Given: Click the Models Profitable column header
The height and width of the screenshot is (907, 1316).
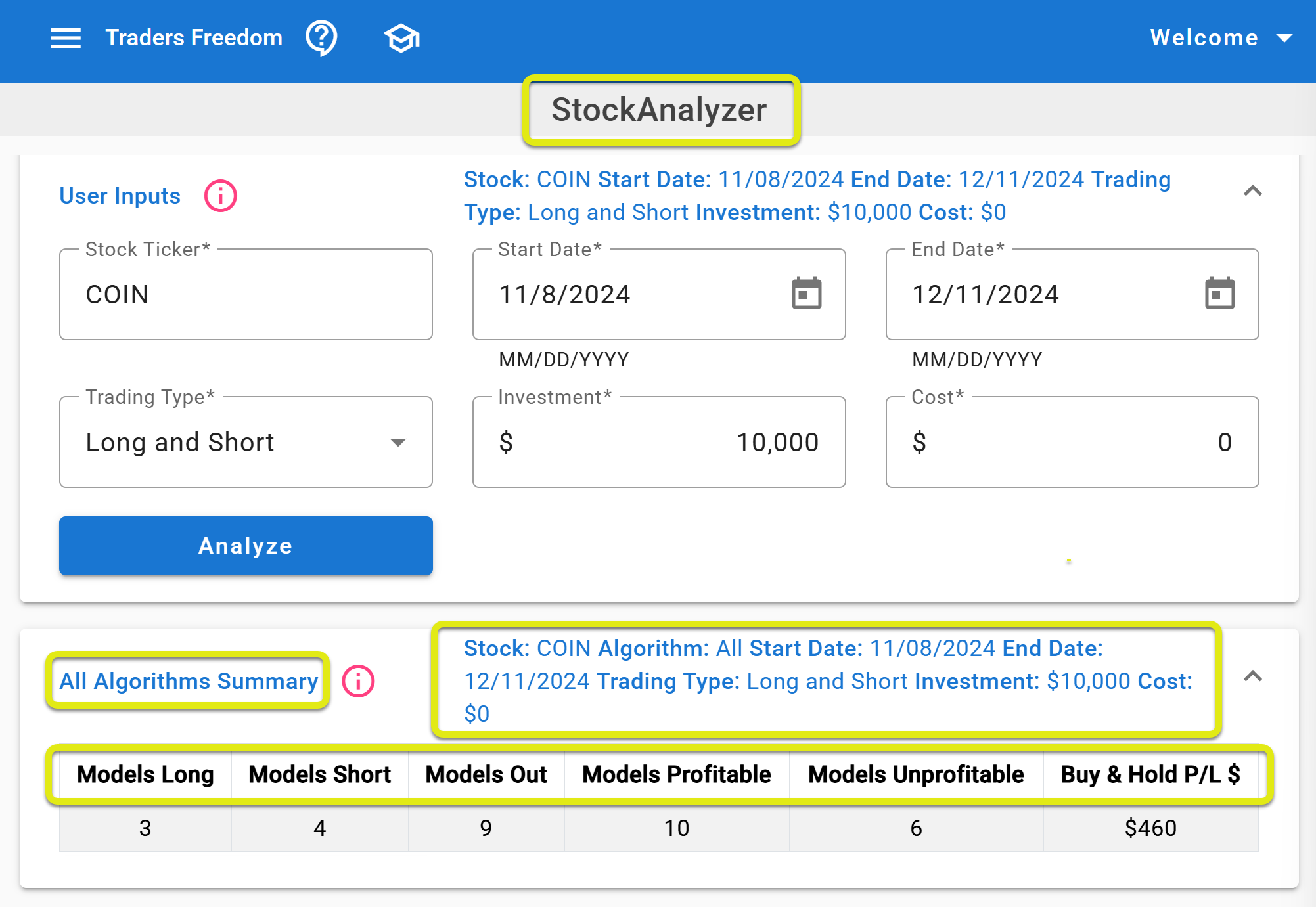Looking at the screenshot, I should pos(676,774).
